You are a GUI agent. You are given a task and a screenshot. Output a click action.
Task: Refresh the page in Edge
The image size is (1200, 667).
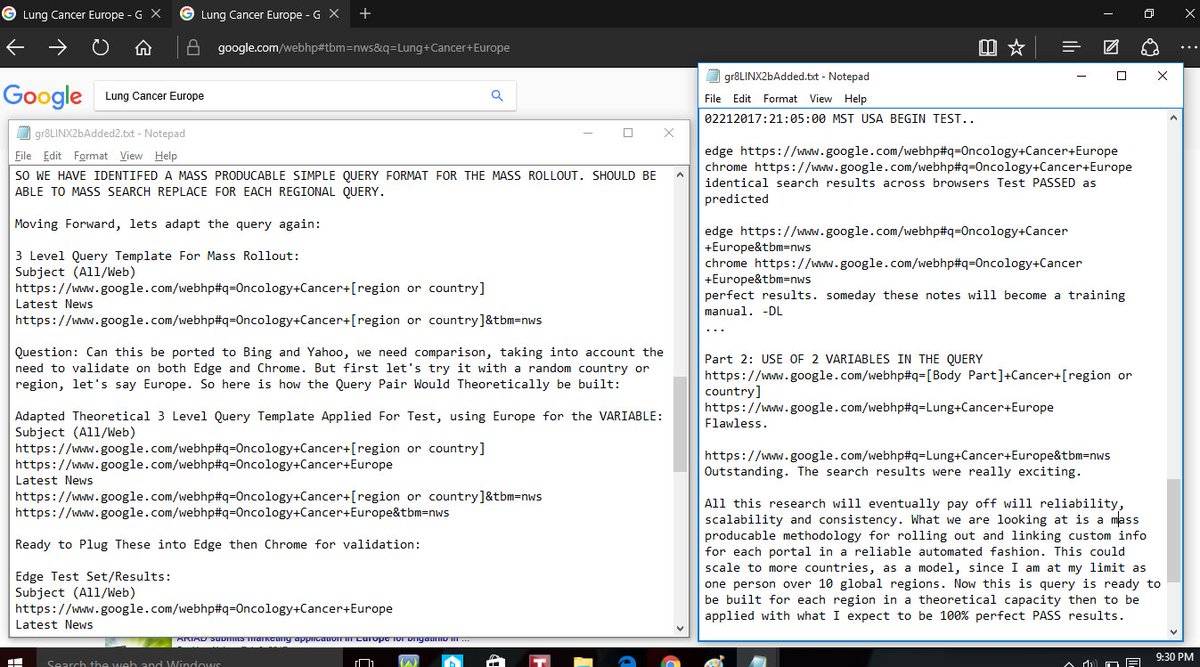(x=100, y=47)
